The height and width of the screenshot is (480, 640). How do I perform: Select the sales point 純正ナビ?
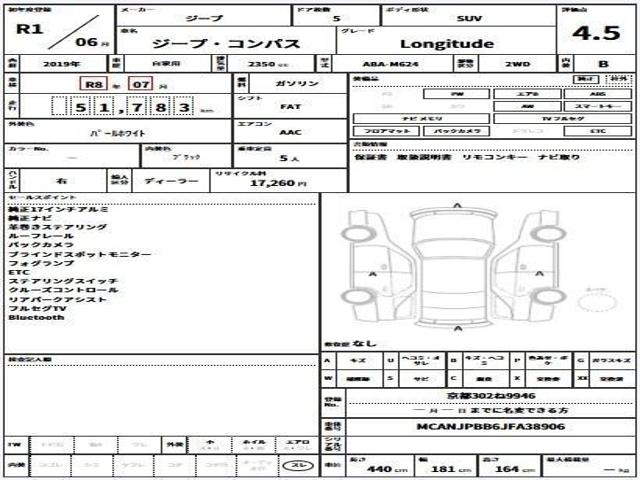click(x=30, y=218)
